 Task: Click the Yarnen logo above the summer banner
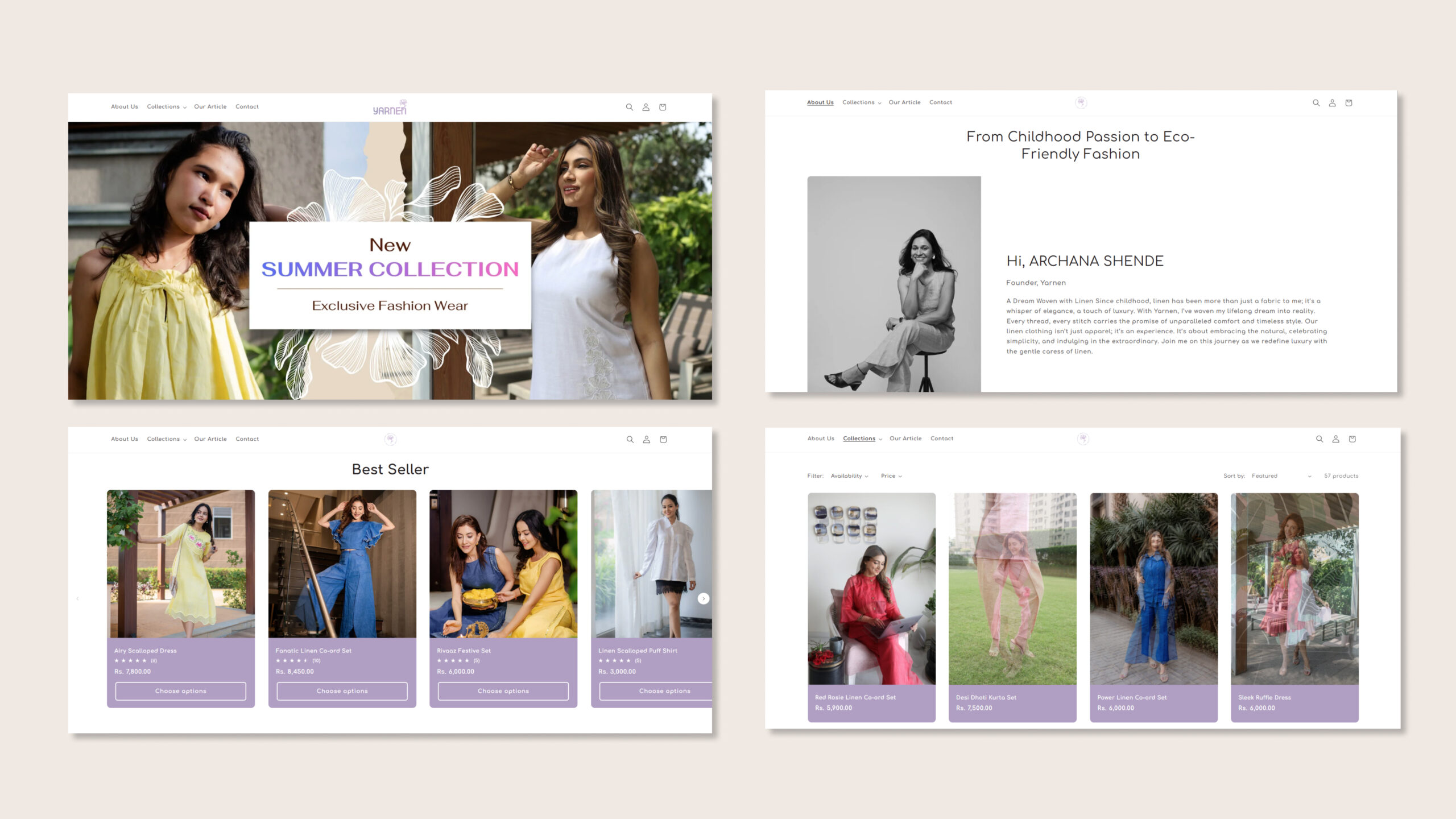click(390, 107)
